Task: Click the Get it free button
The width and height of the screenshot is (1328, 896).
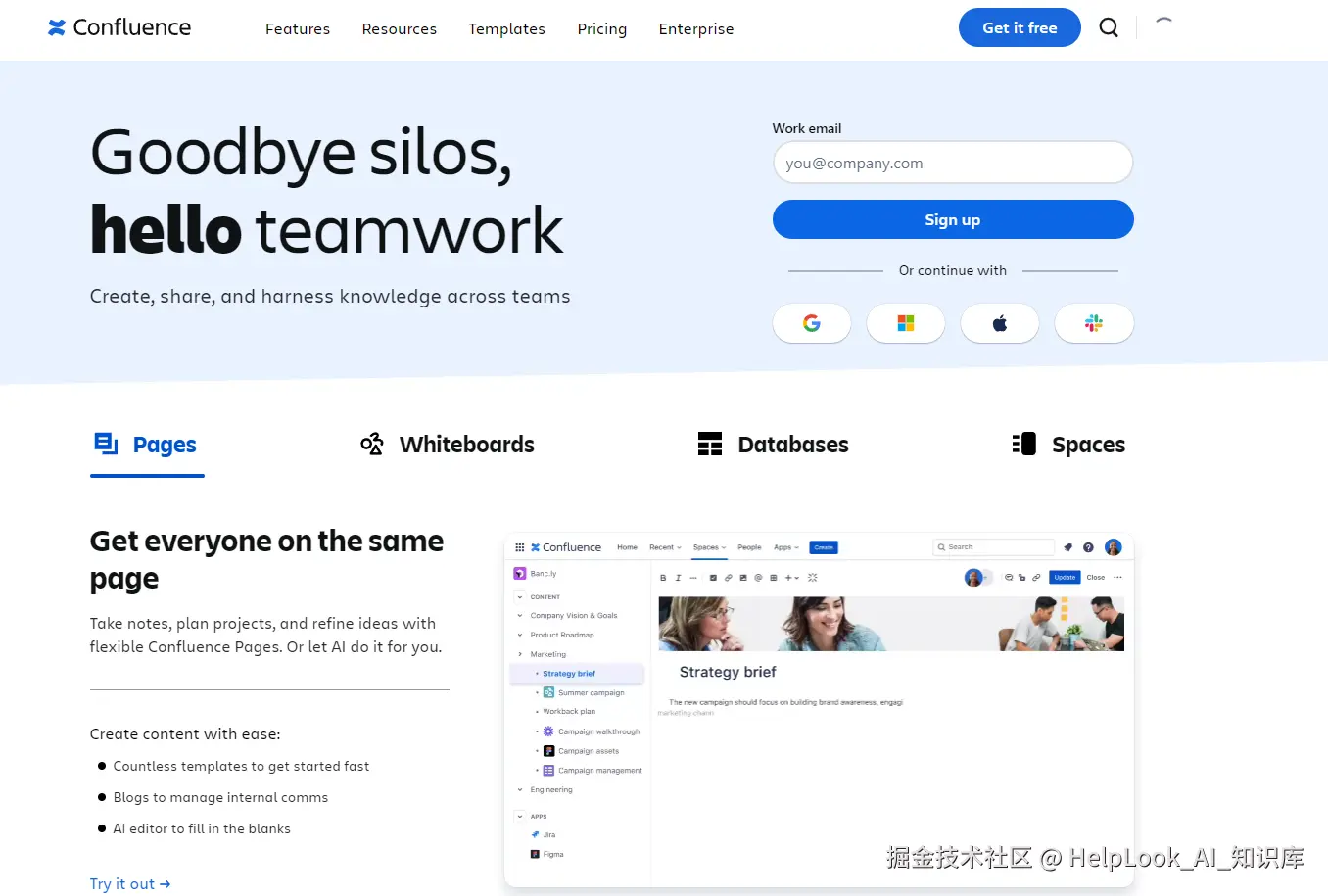Action: point(1020,27)
